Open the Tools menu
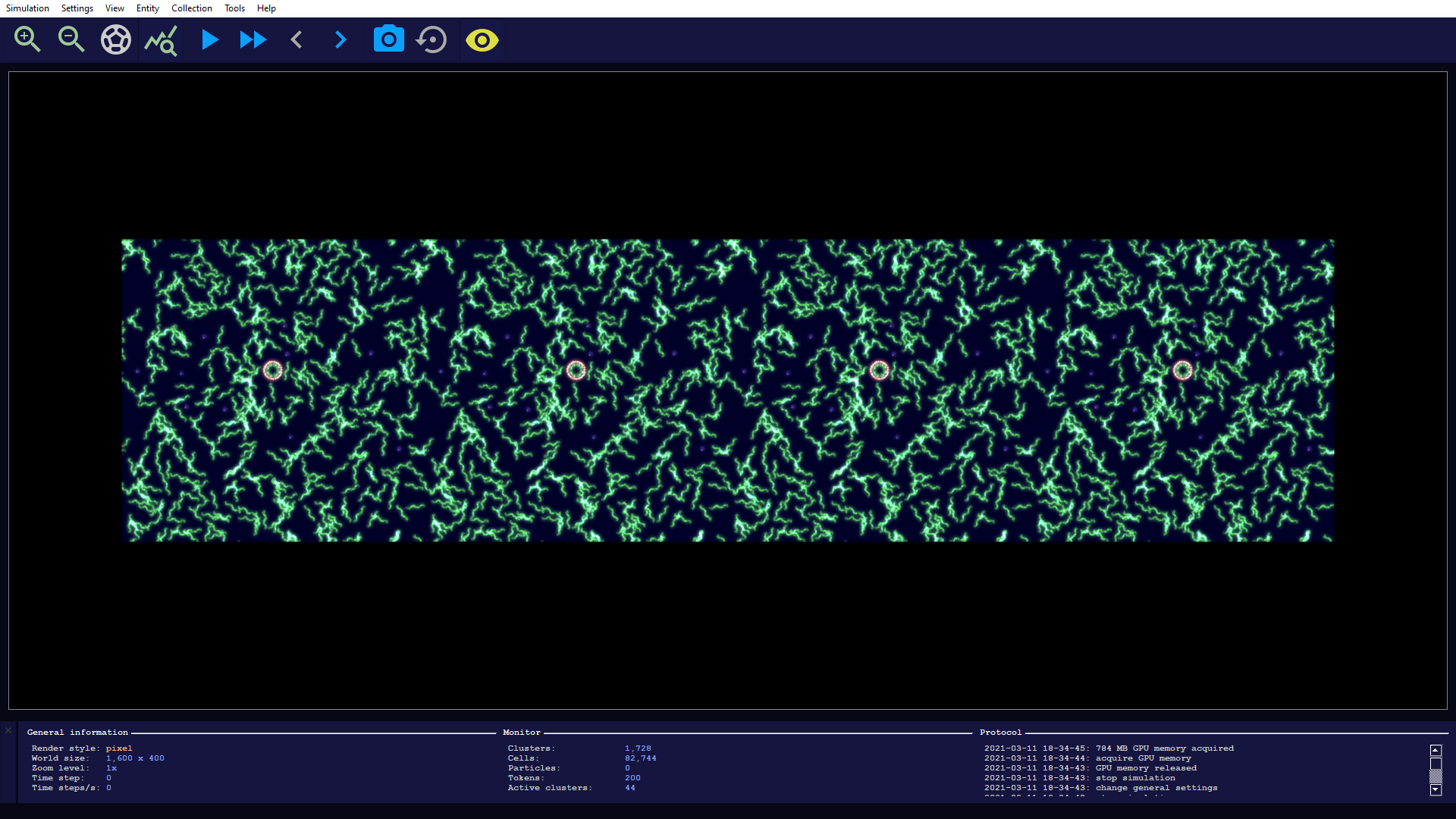Viewport: 1456px width, 819px height. pyautogui.click(x=234, y=8)
